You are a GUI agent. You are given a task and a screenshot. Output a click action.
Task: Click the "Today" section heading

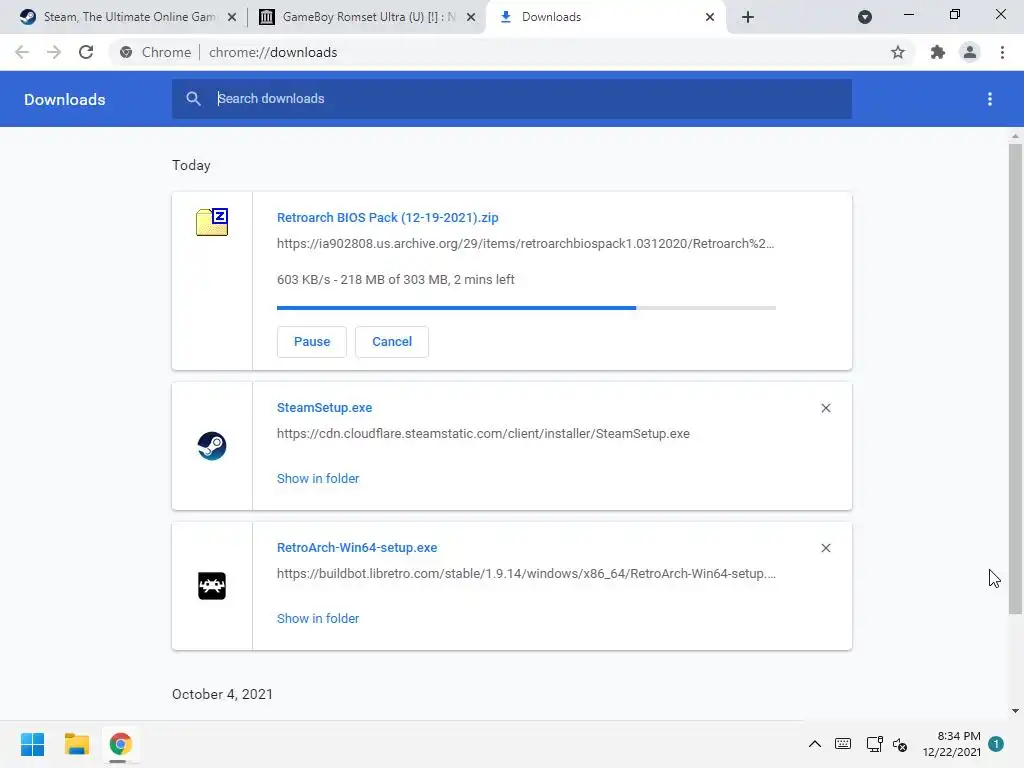(x=191, y=165)
